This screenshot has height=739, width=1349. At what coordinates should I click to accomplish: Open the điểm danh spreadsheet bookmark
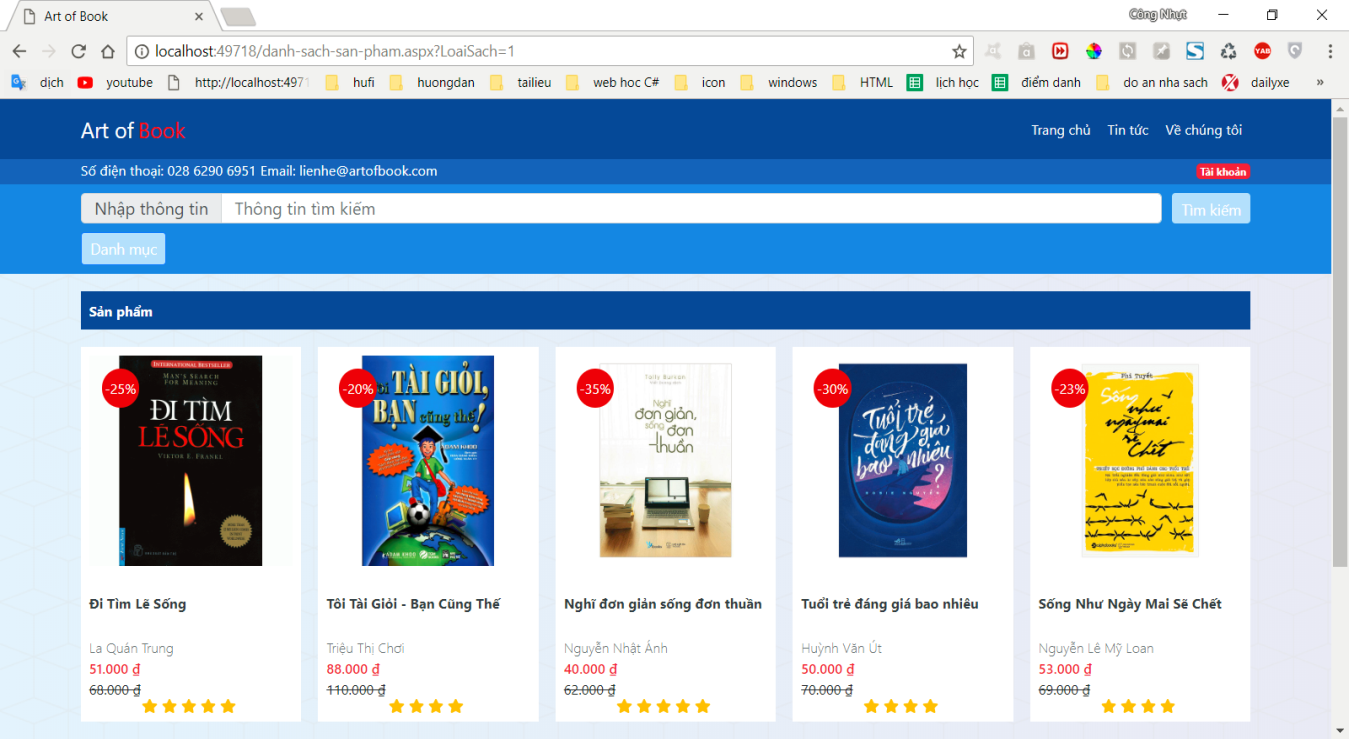coord(1037,82)
